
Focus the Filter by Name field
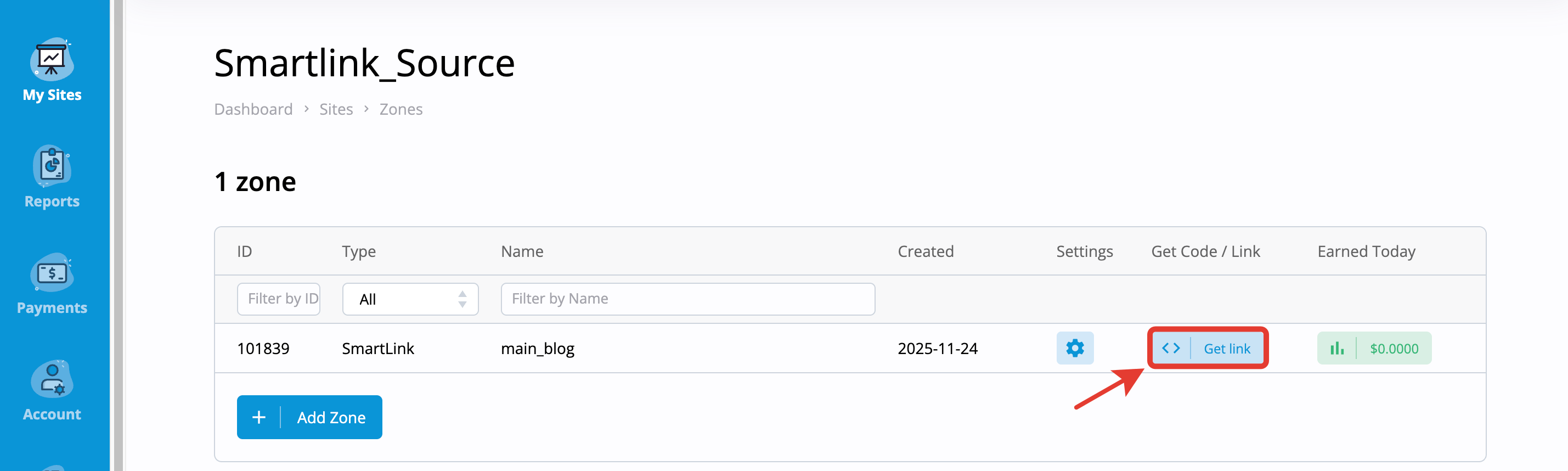tap(688, 299)
